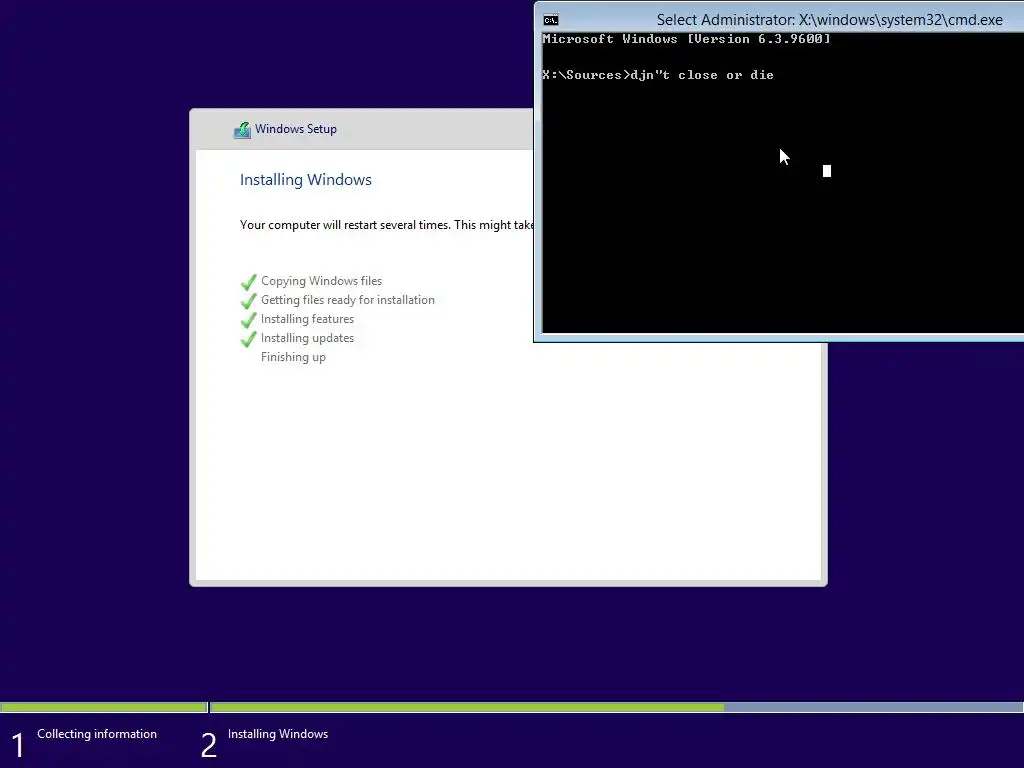Click the 'Installing updates' step text
Image resolution: width=1024 pixels, height=768 pixels.
point(307,338)
